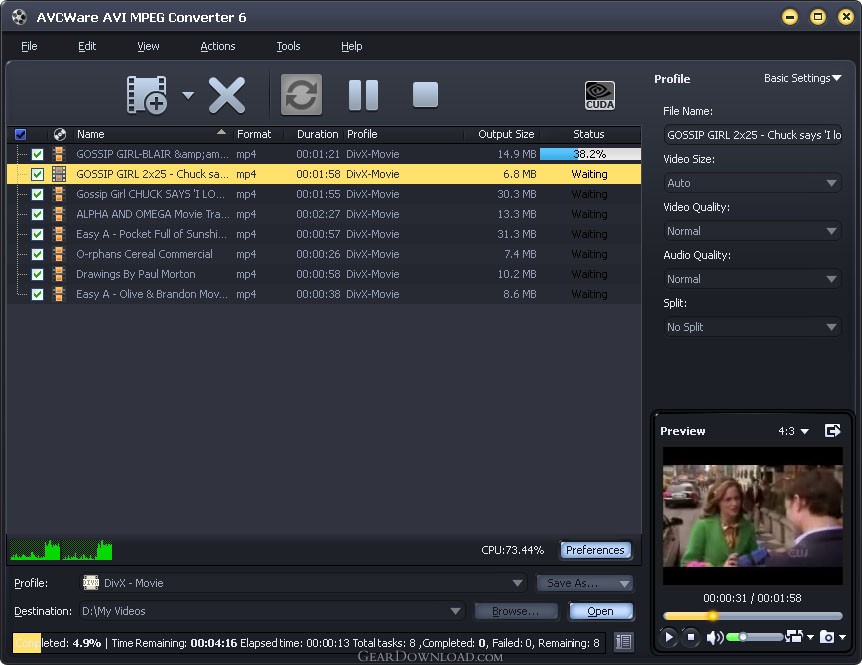Uncheck Drawings By Paul Morton checkbox
Image resolution: width=862 pixels, height=665 pixels.
click(x=37, y=274)
